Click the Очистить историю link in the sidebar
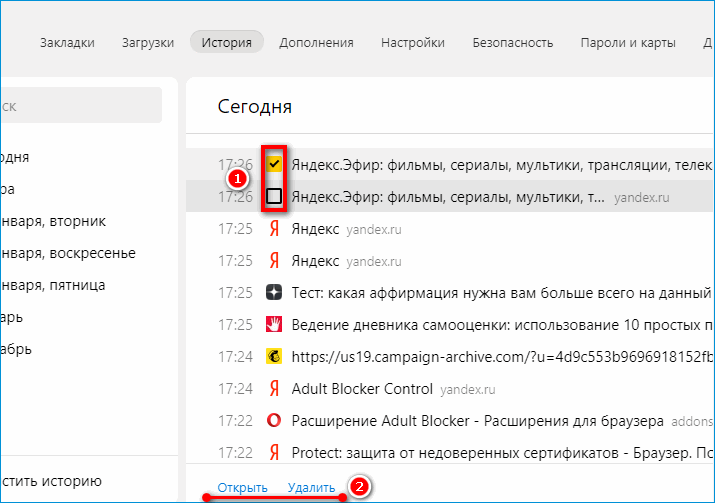This screenshot has height=503, width=715. (51, 481)
